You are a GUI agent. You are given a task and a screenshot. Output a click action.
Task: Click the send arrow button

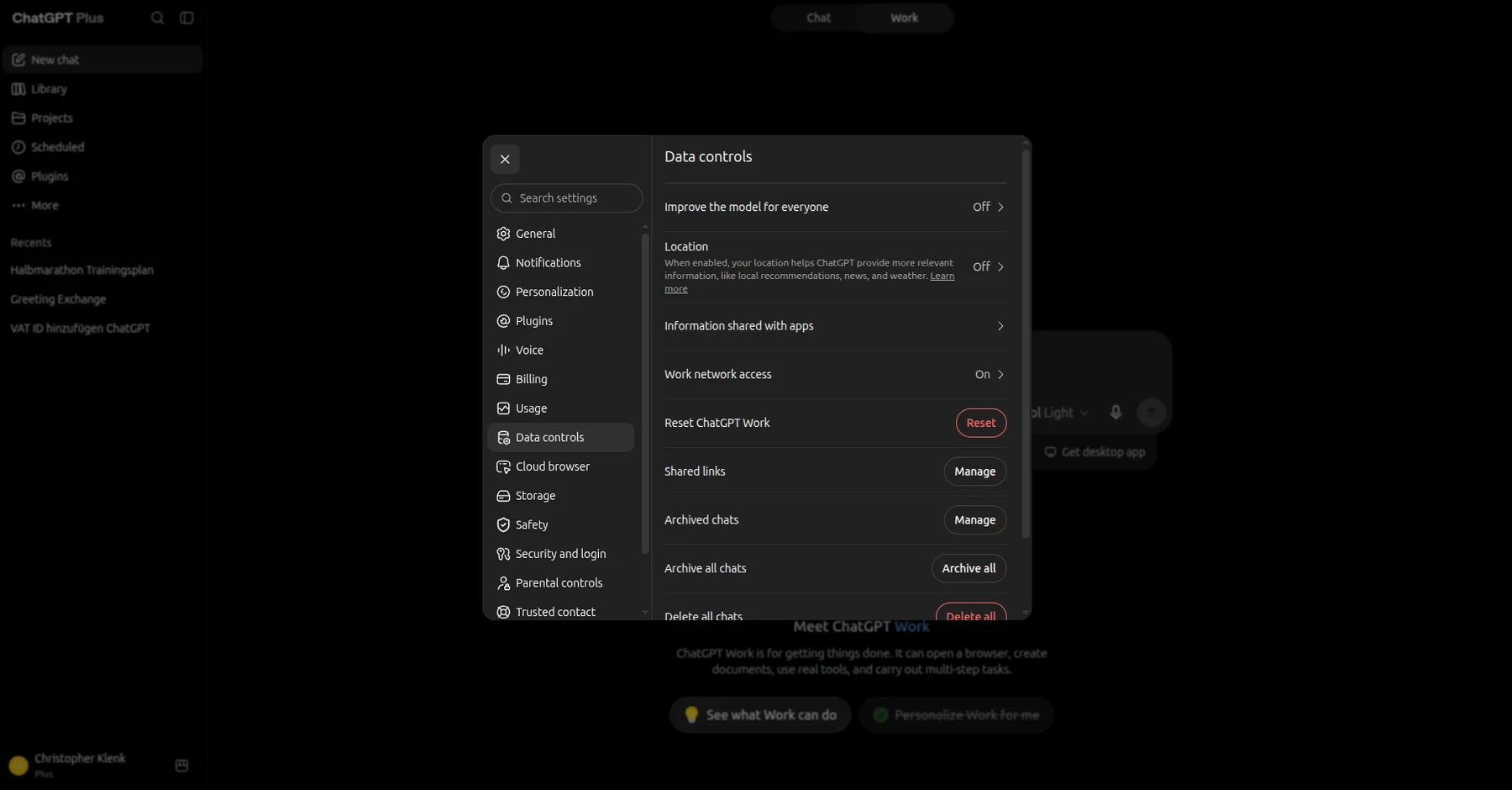click(1152, 413)
